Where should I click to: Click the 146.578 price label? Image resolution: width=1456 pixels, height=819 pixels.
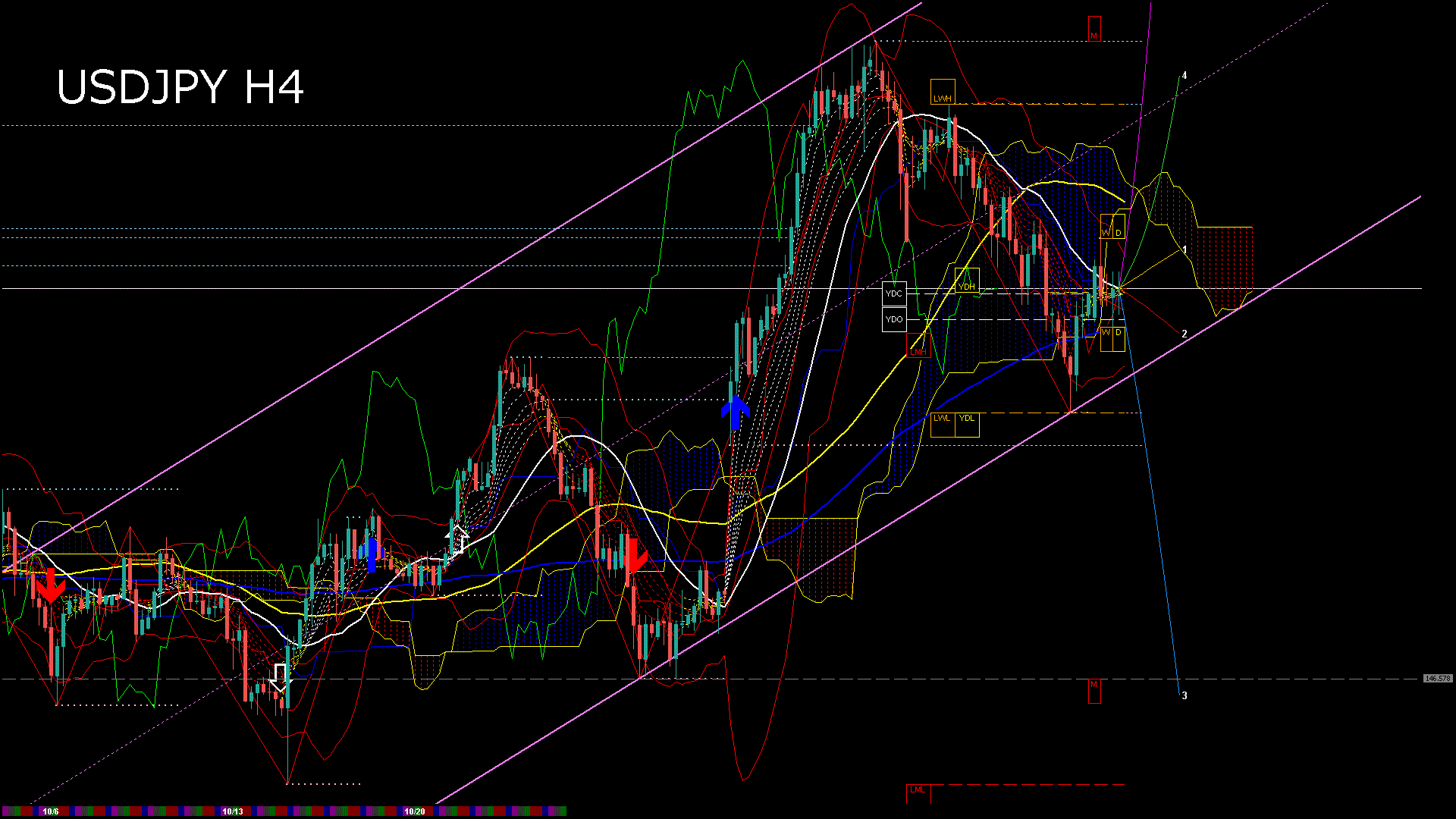pyautogui.click(x=1438, y=679)
